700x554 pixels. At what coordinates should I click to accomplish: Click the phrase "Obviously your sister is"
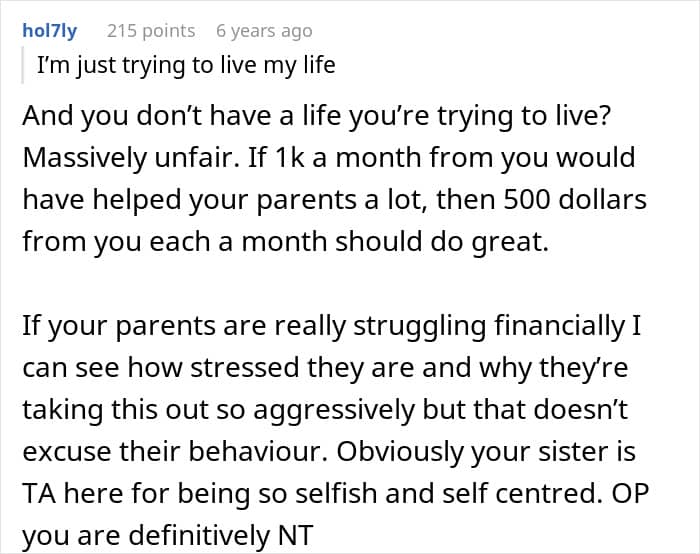(x=487, y=452)
